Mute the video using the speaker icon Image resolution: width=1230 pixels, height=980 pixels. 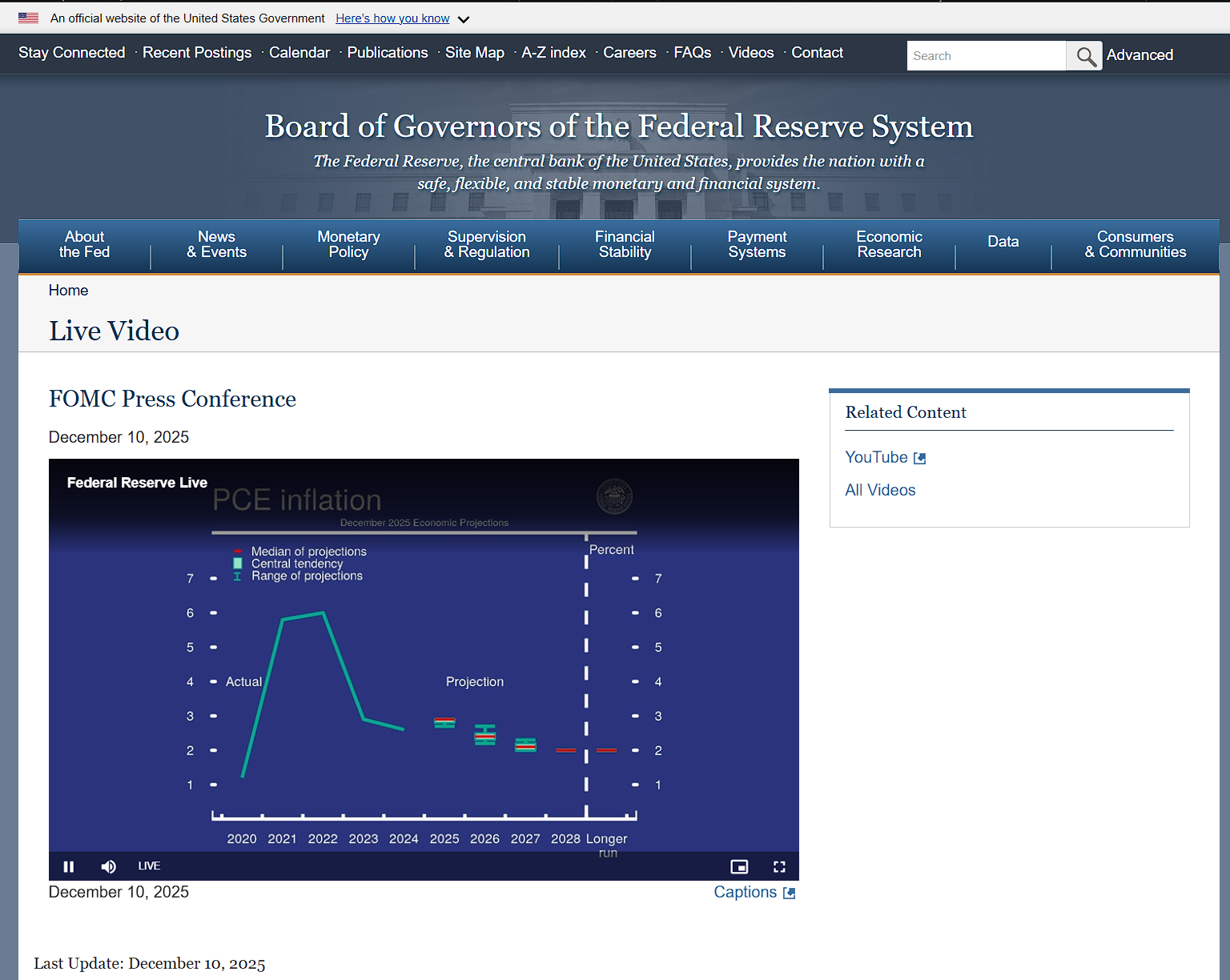coord(108,866)
